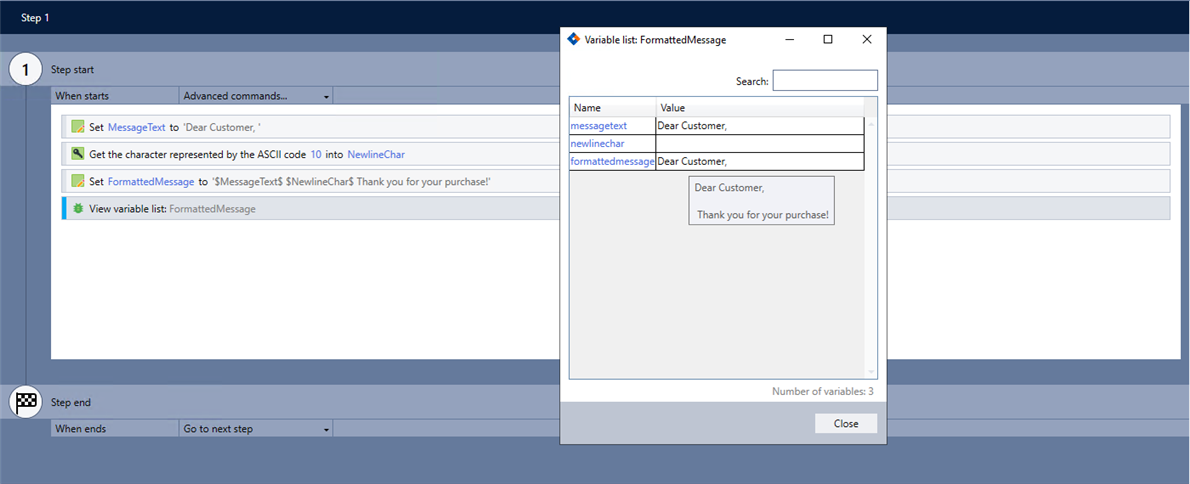Click the Close button in dialog
1190x484 pixels.
(845, 423)
